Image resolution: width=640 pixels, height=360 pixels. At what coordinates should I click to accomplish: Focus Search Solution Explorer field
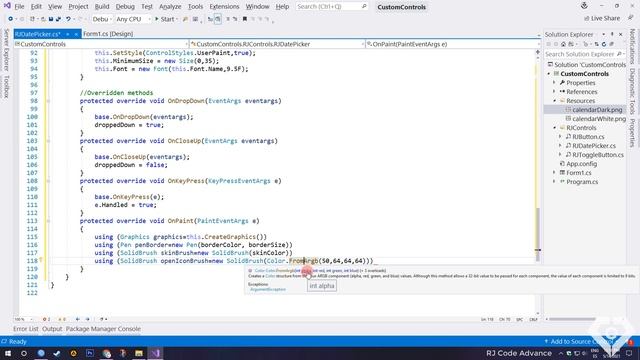coord(584,54)
